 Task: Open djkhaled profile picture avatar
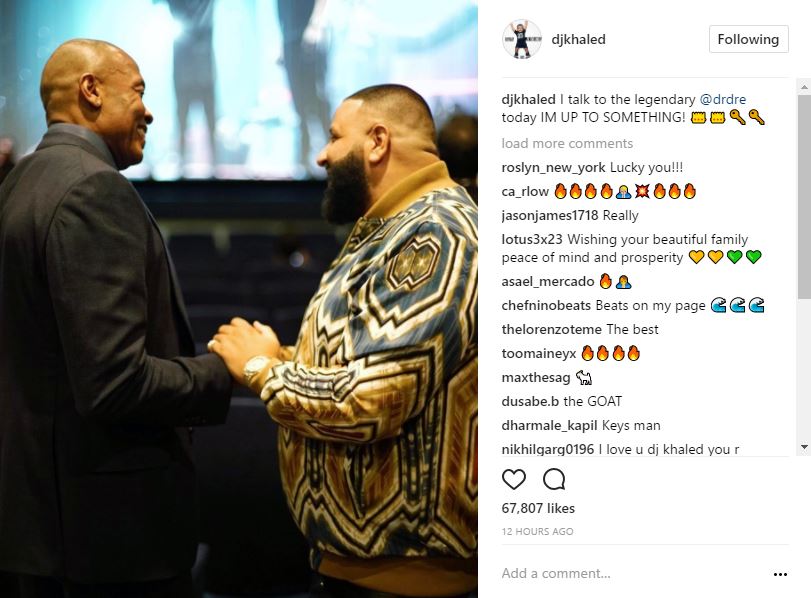(x=522, y=39)
